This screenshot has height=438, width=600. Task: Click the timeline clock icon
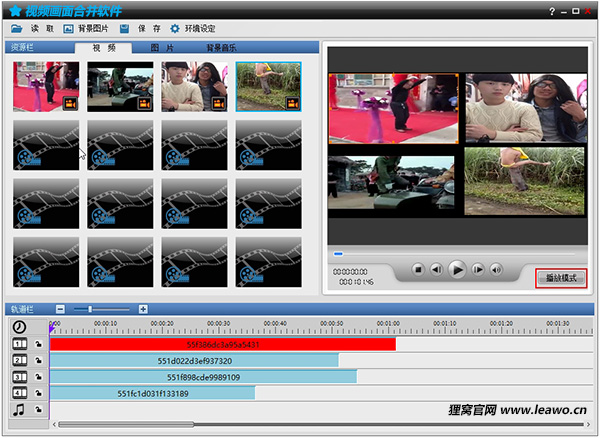(20, 327)
